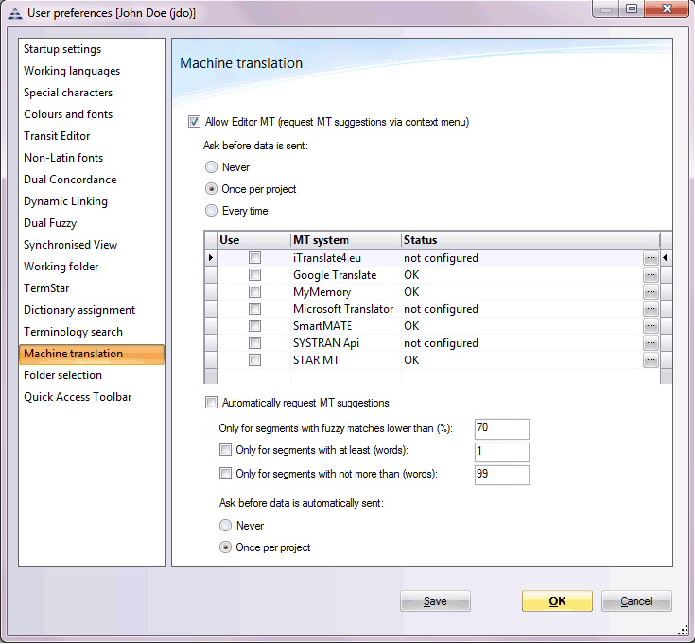695x644 pixels.
Task: Select the Microsoft Translator table cell
Action: click(x=346, y=309)
